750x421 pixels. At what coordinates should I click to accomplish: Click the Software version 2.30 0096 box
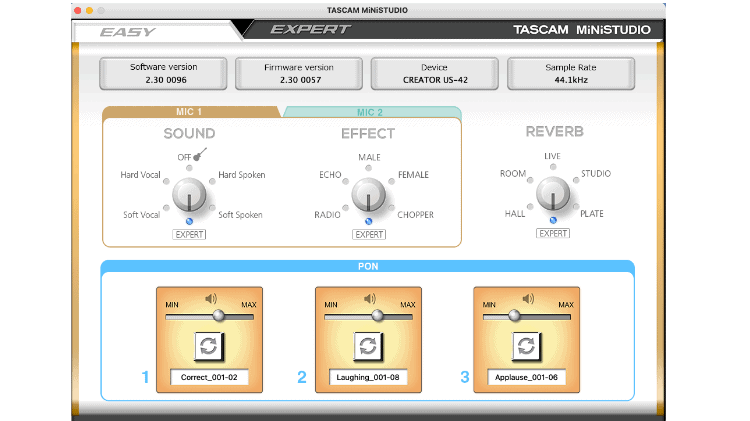pyautogui.click(x=163, y=74)
